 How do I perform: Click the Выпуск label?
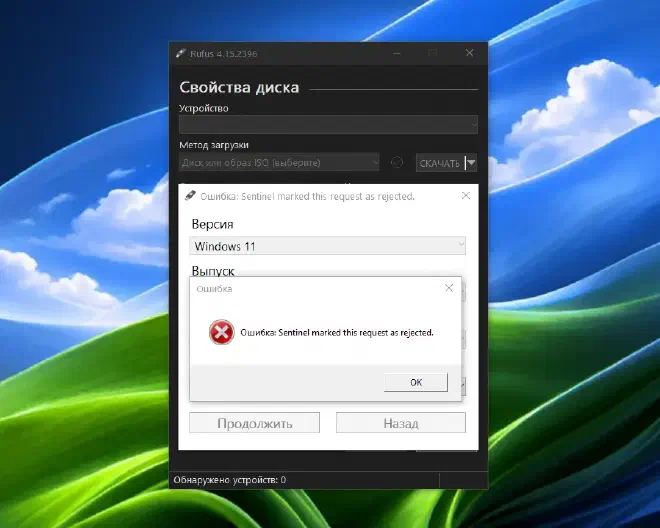pos(213,270)
